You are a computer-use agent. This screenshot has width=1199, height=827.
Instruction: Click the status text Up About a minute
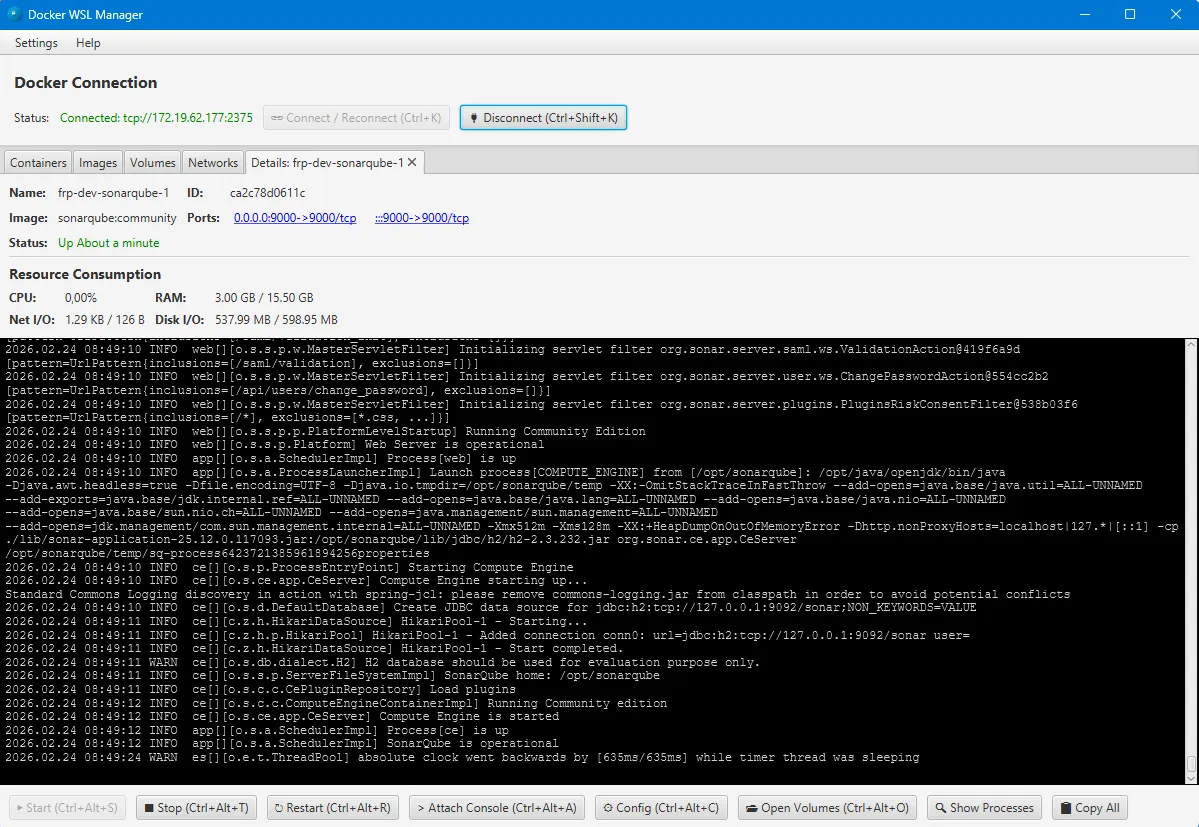tap(109, 242)
